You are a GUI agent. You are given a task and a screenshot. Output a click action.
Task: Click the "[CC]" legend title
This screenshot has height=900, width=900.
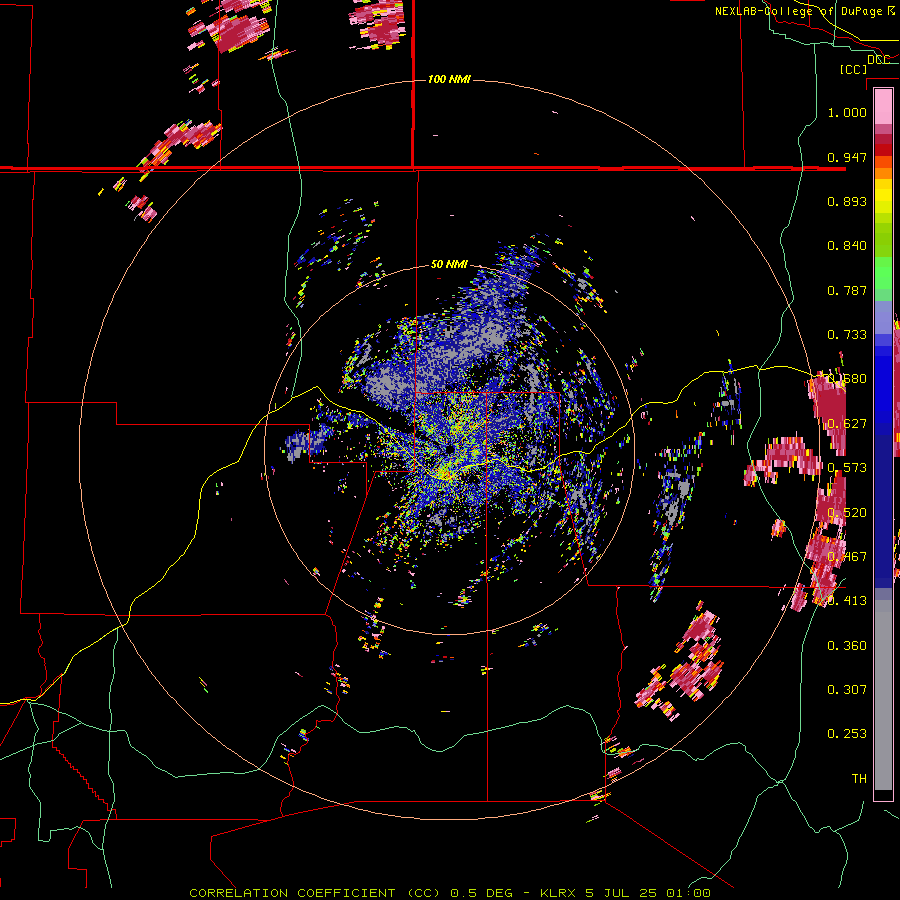coord(853,69)
